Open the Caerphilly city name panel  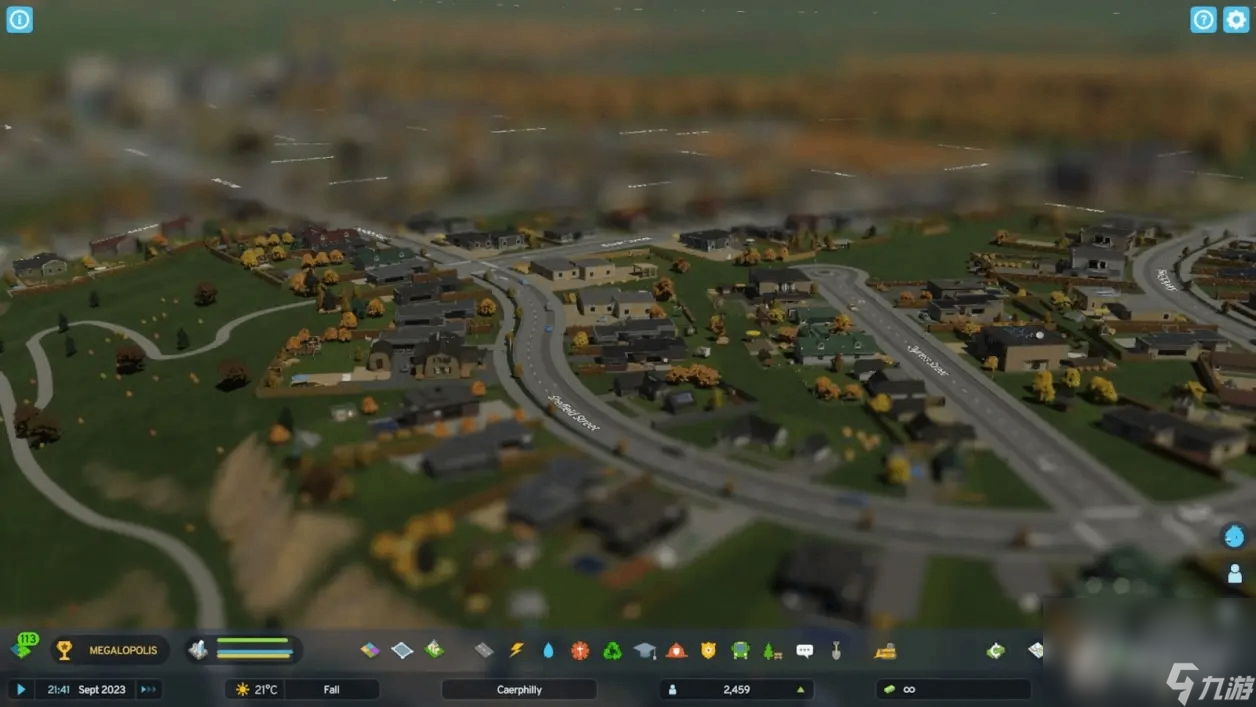click(x=519, y=689)
